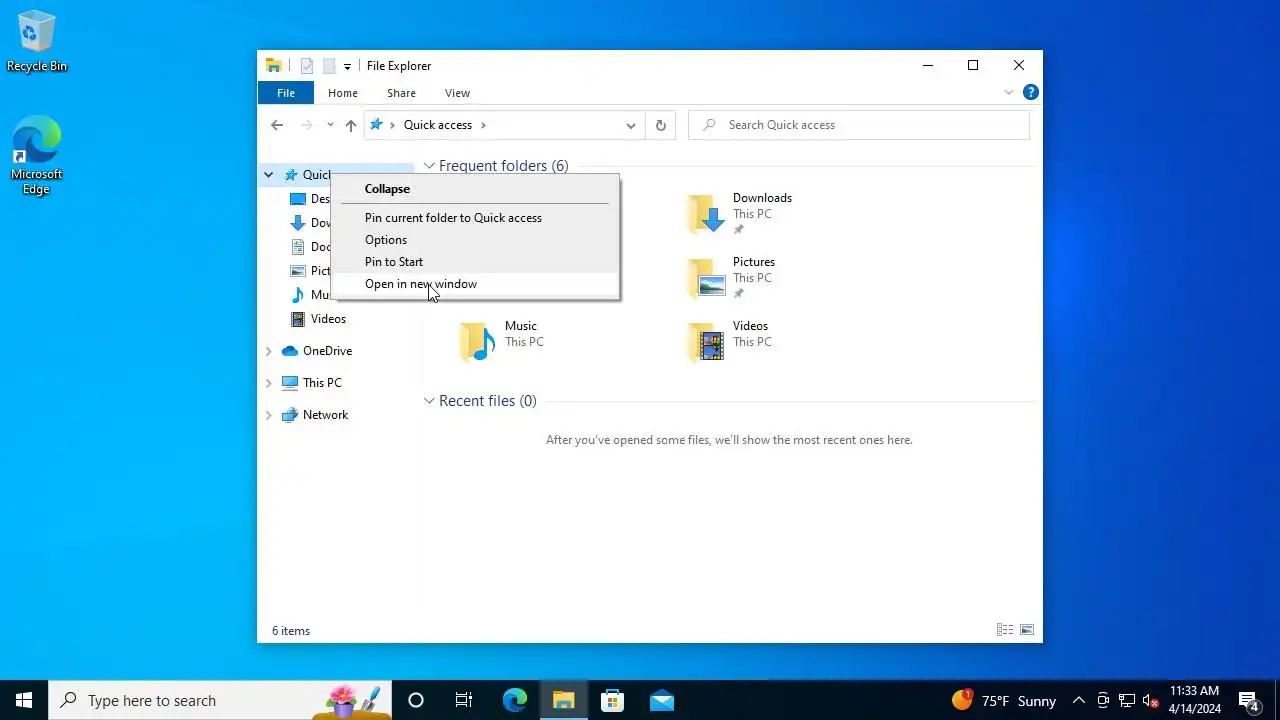Click the Properties quick access toolbar icon

[x=307, y=66]
